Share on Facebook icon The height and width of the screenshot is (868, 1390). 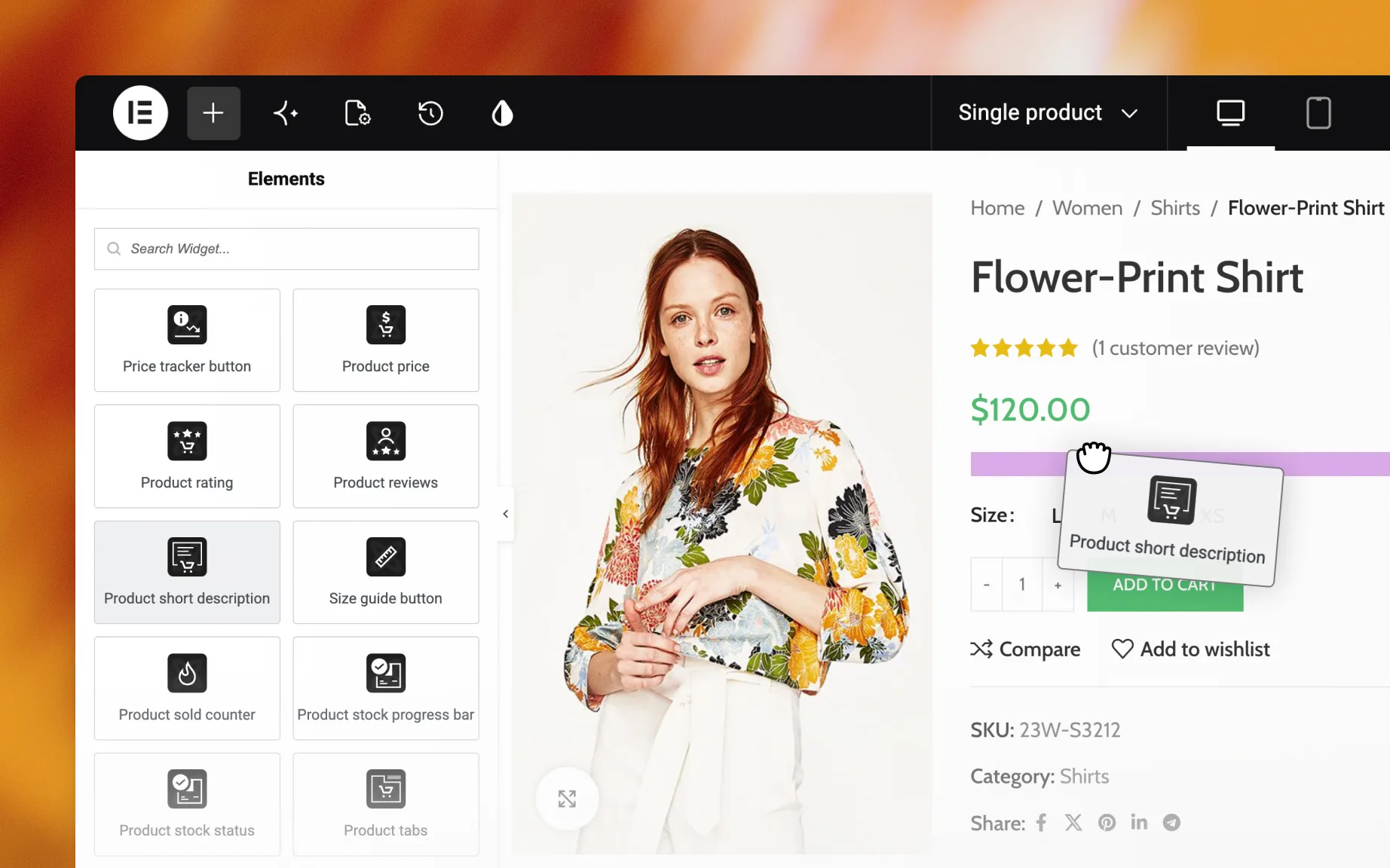point(1041,823)
